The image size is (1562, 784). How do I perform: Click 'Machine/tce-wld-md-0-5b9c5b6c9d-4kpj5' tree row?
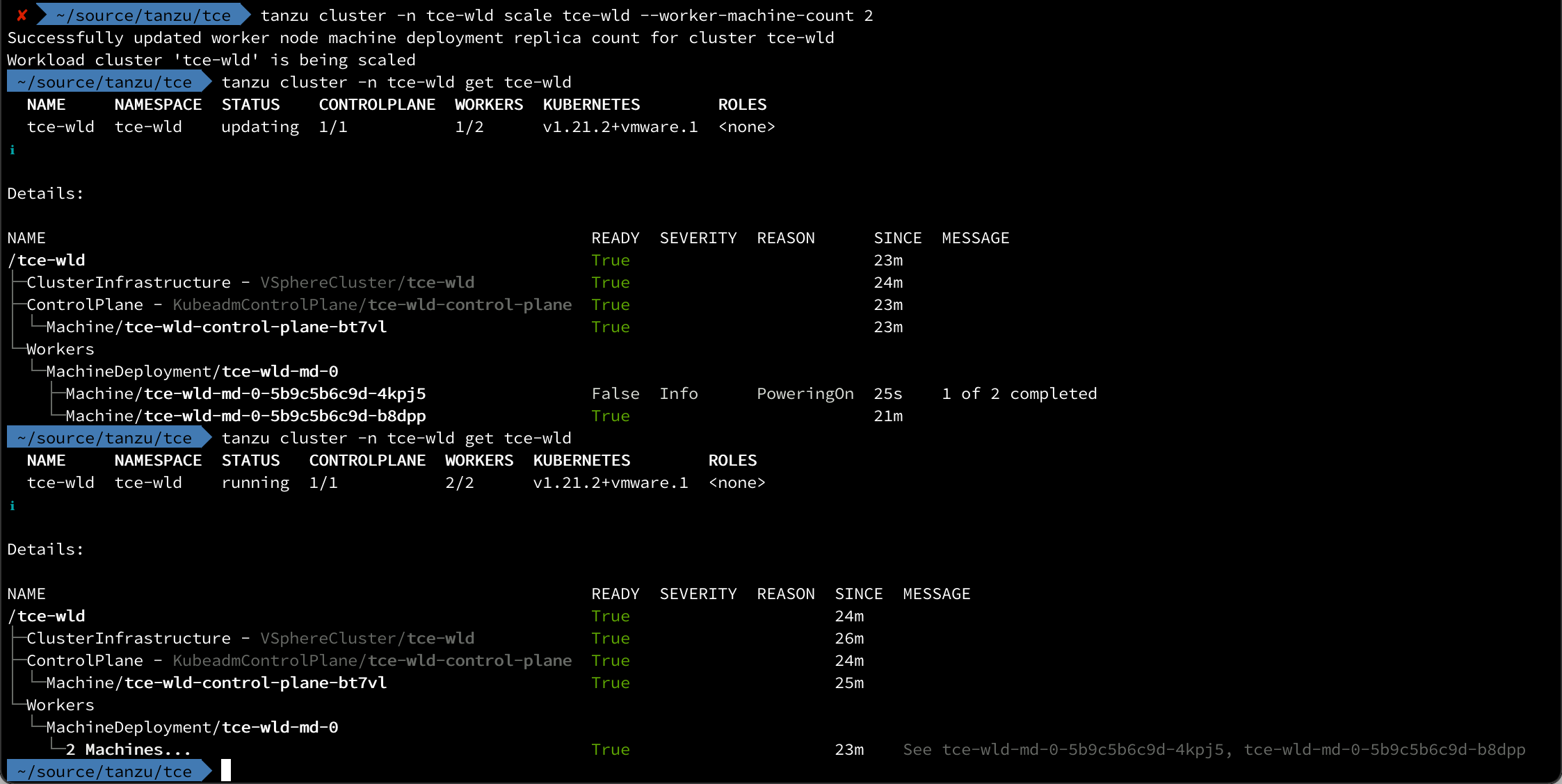click(245, 394)
